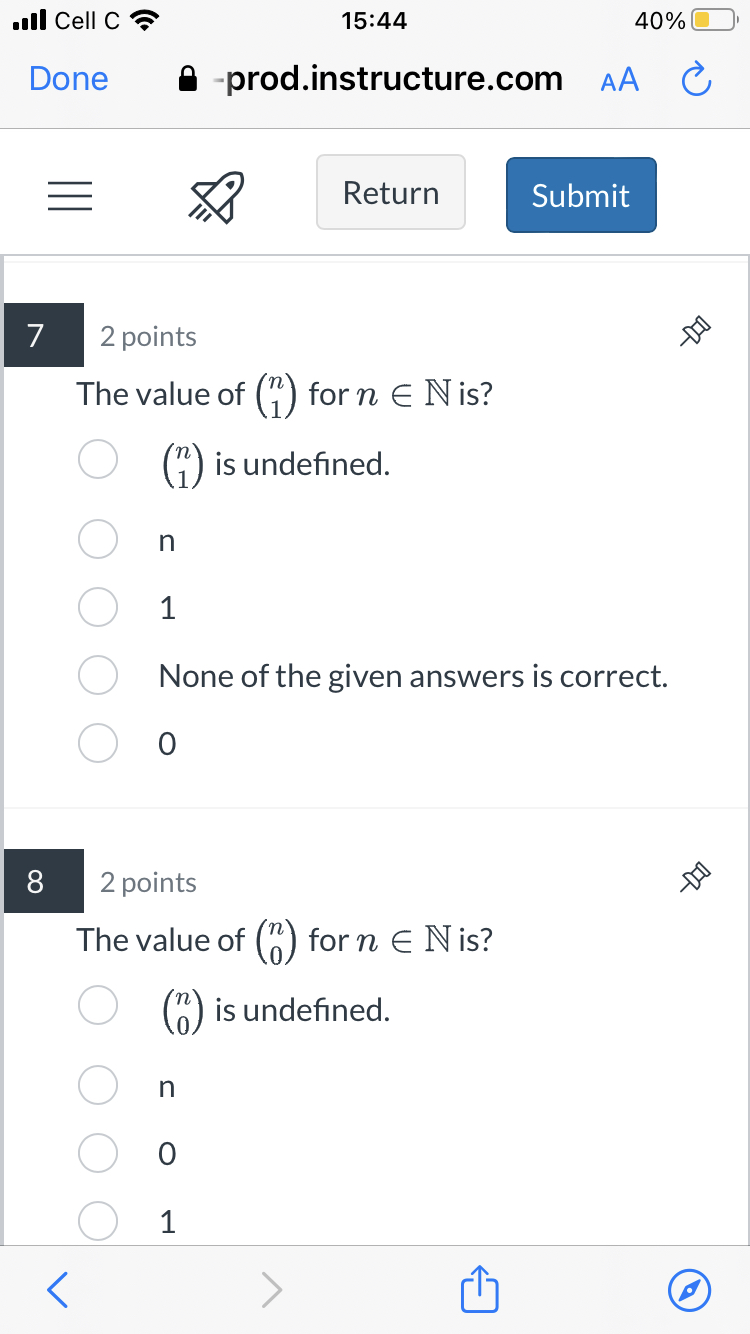Open the hamburger navigation menu
The height and width of the screenshot is (1334, 750).
(70, 196)
